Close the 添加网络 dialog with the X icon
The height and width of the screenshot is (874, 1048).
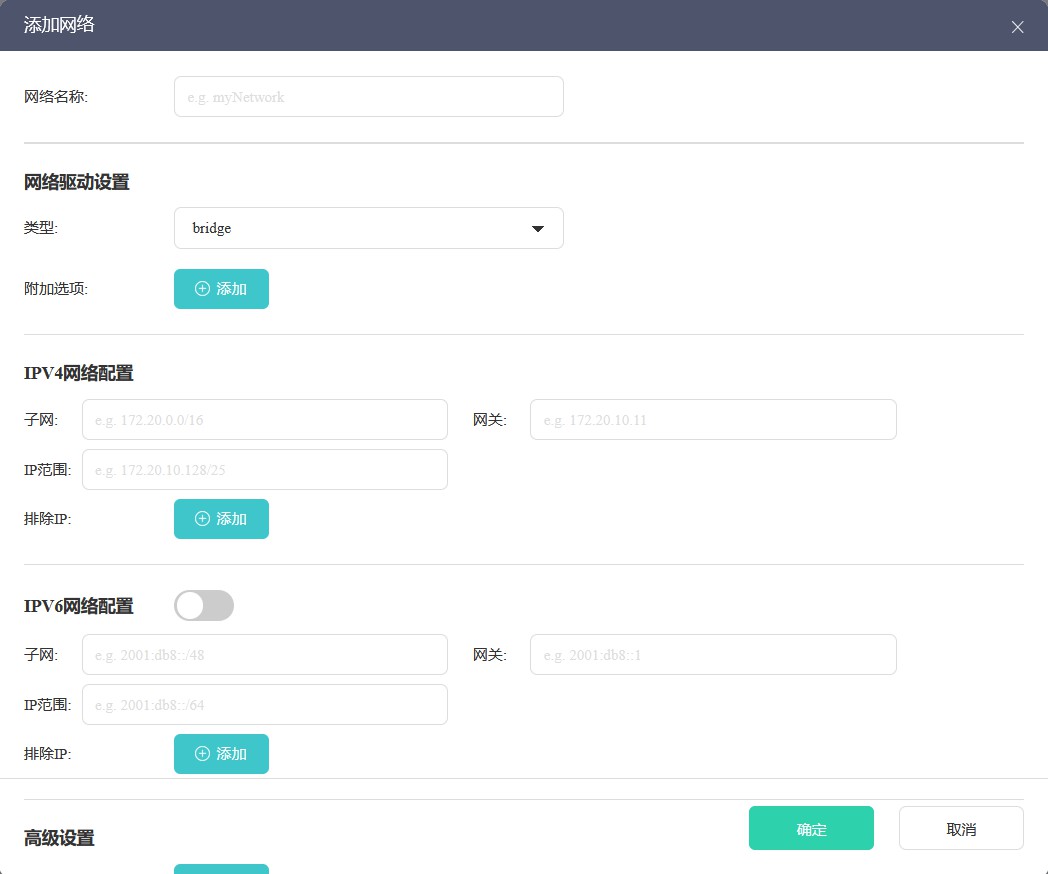(1017, 27)
